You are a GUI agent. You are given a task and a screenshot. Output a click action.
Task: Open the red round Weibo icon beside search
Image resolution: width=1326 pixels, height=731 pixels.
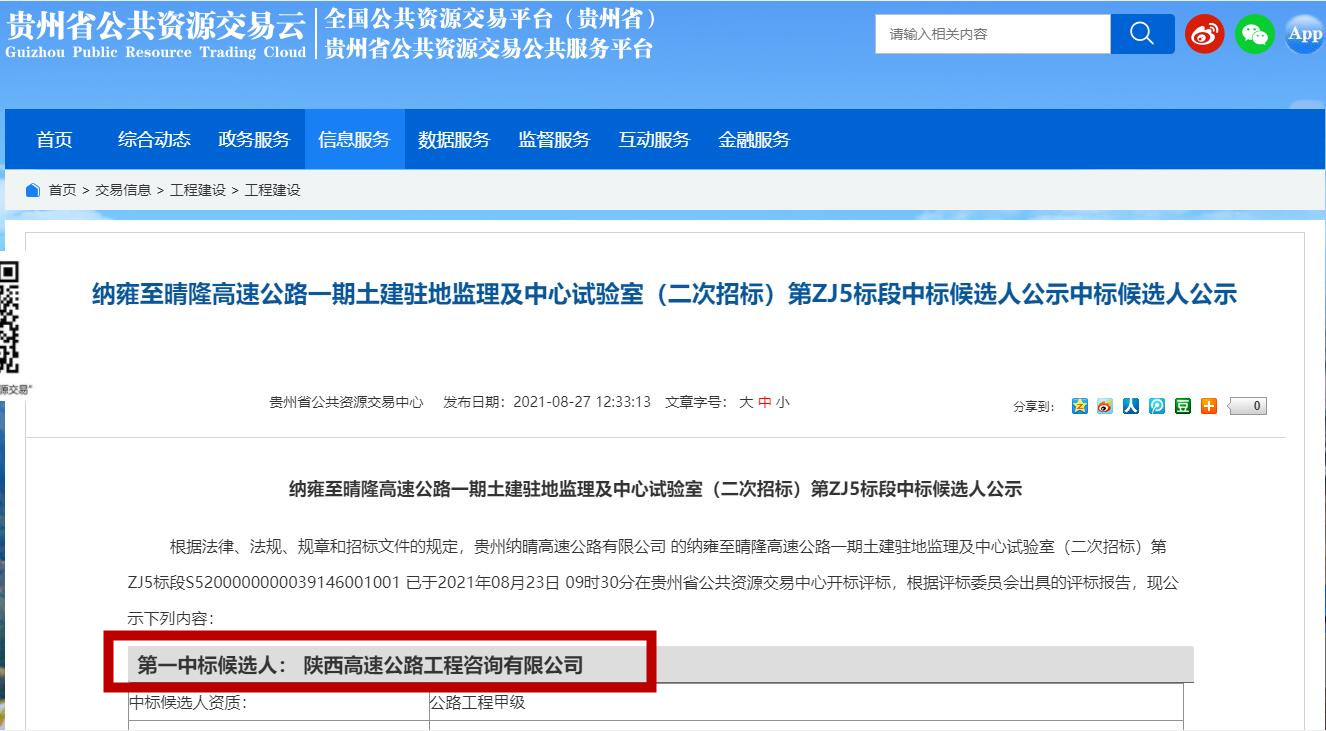[x=1204, y=34]
